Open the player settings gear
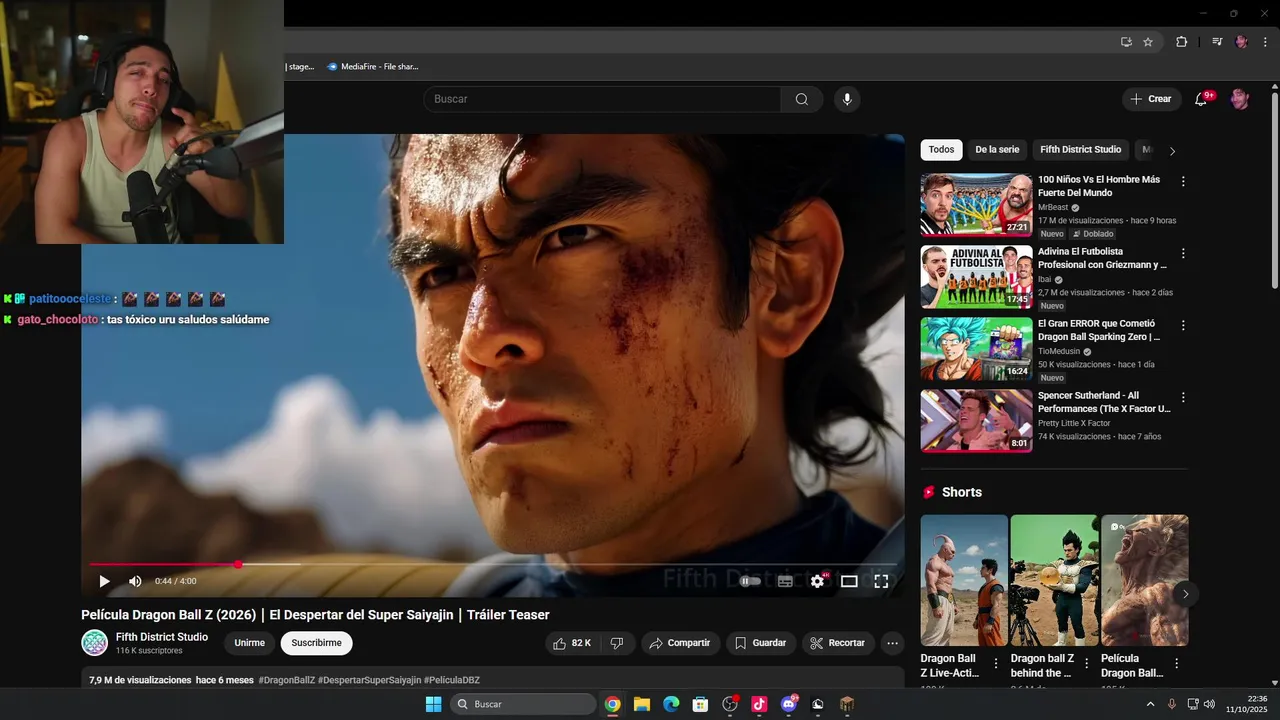1280x720 pixels. 818,581
